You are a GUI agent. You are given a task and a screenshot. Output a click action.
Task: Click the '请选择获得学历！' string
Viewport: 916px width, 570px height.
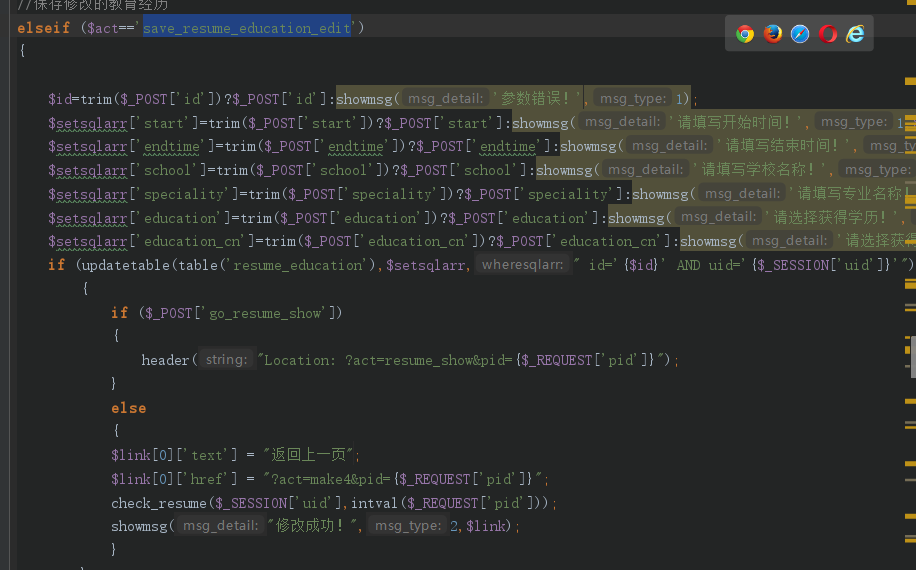[x=834, y=217]
